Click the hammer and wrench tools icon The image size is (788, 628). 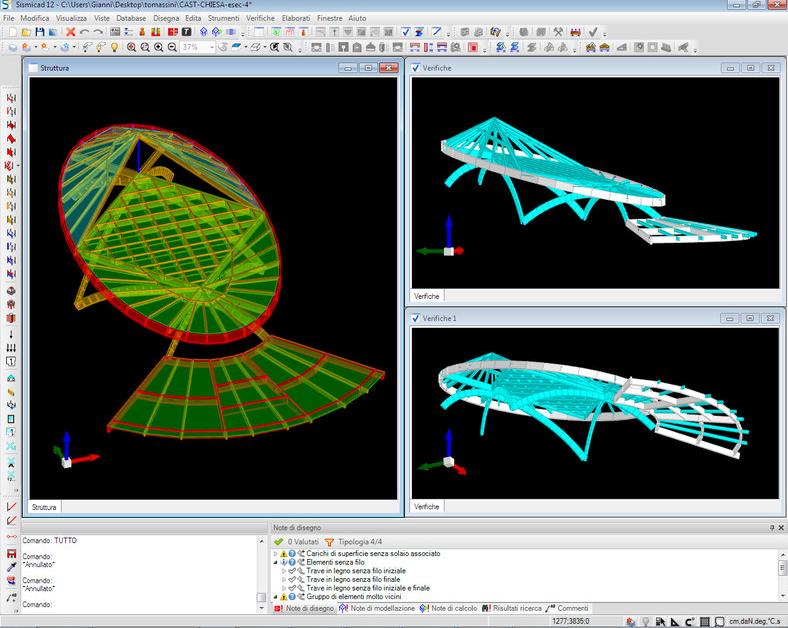[558, 32]
